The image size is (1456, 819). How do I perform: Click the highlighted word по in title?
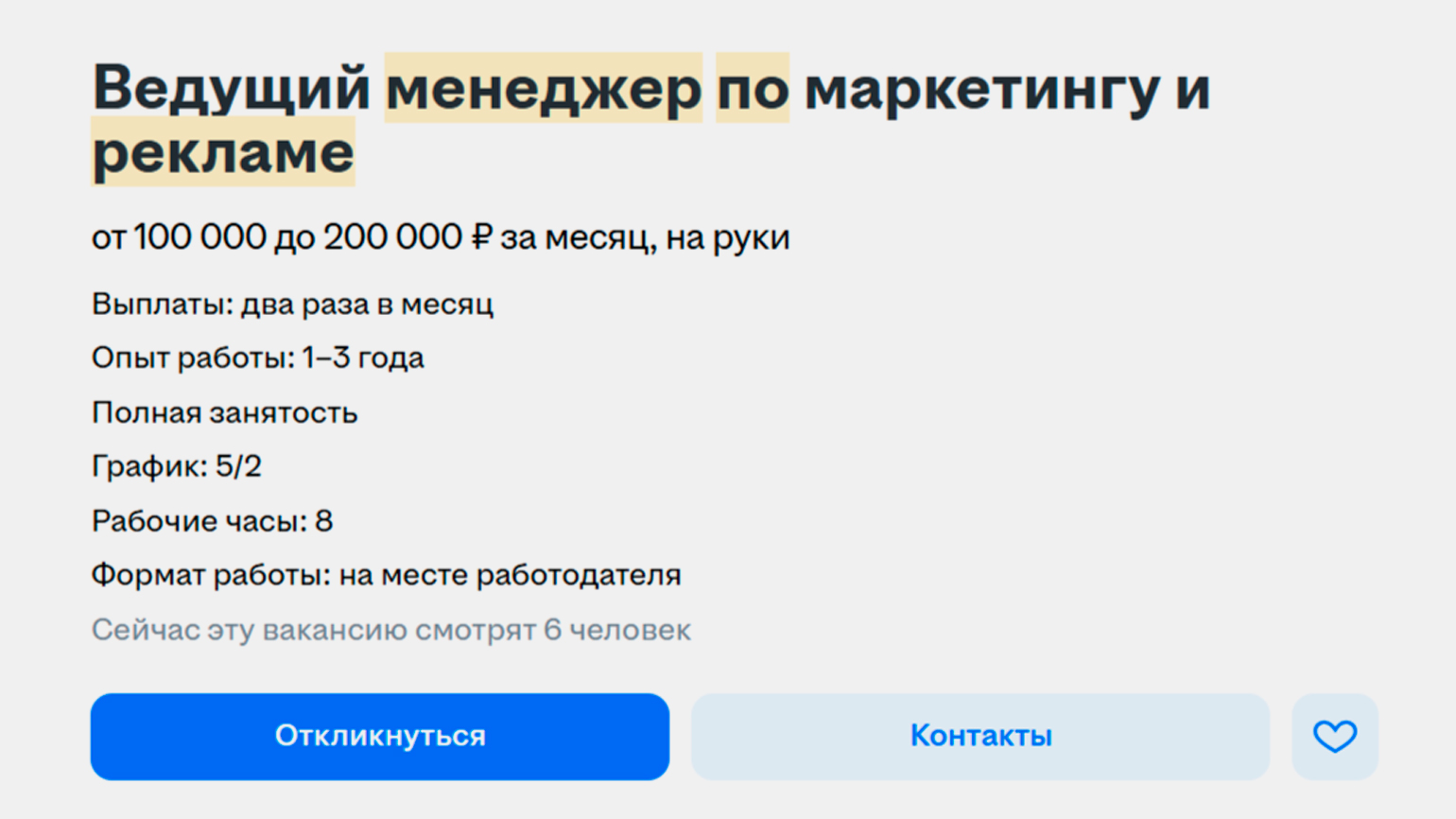coord(753,88)
